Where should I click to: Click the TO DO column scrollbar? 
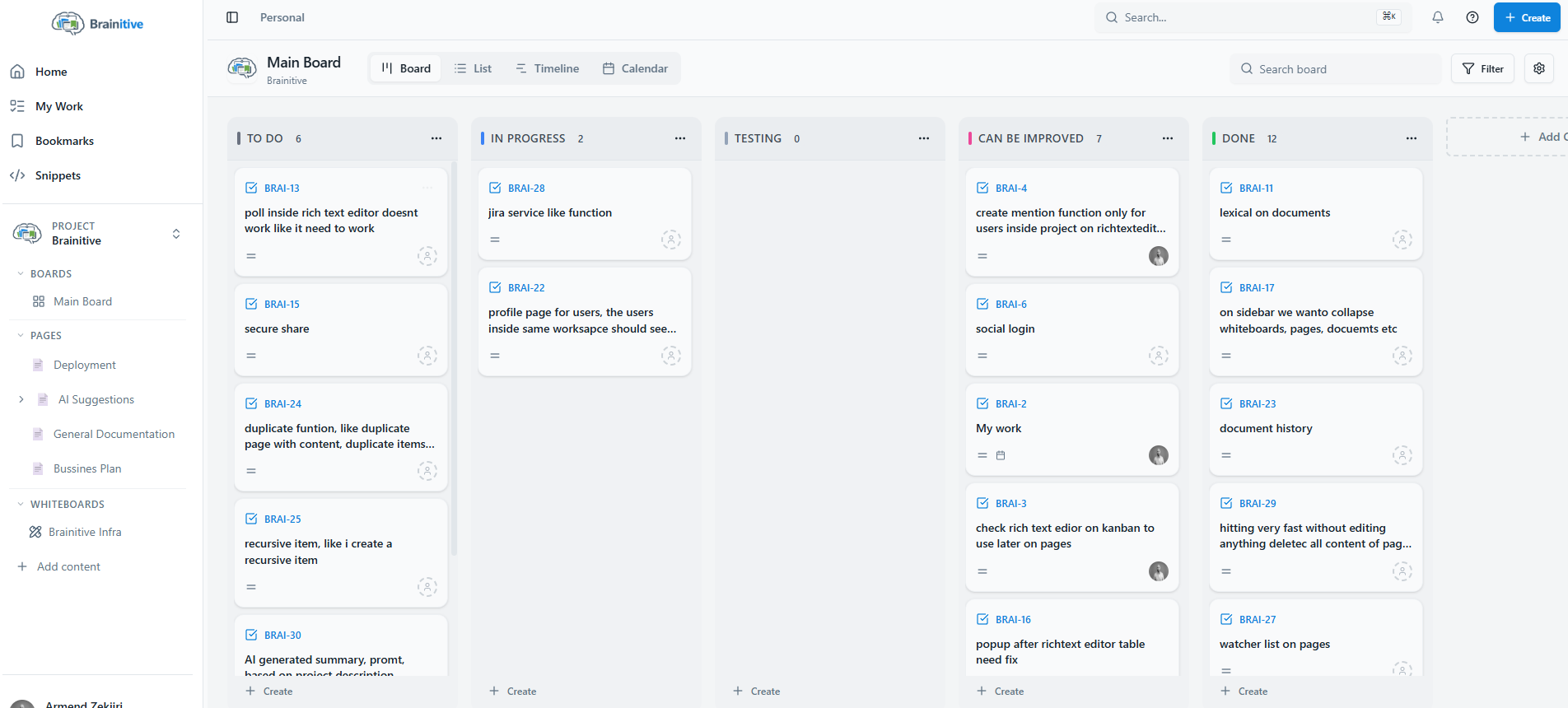454,358
